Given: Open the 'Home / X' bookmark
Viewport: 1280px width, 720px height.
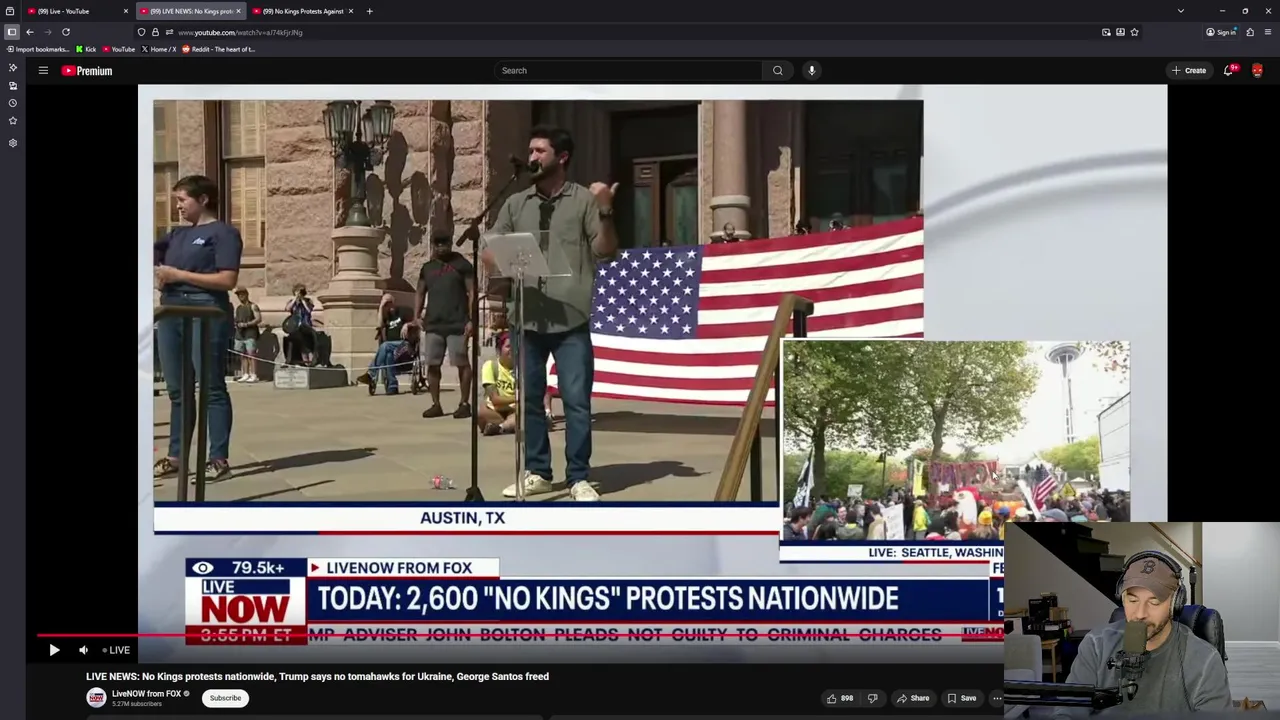Looking at the screenshot, I should (159, 49).
